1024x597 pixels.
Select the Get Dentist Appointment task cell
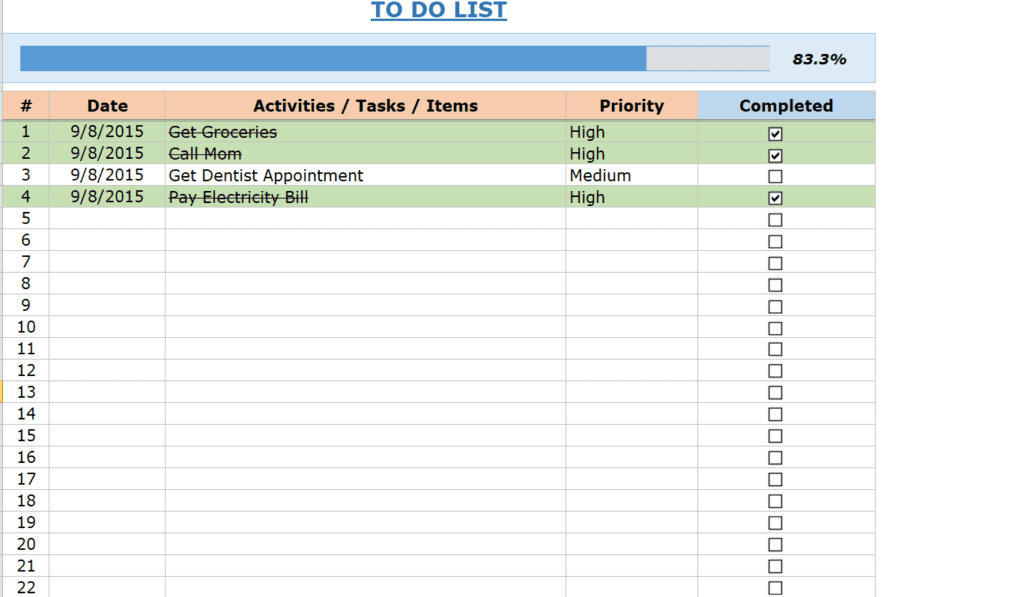tap(365, 175)
